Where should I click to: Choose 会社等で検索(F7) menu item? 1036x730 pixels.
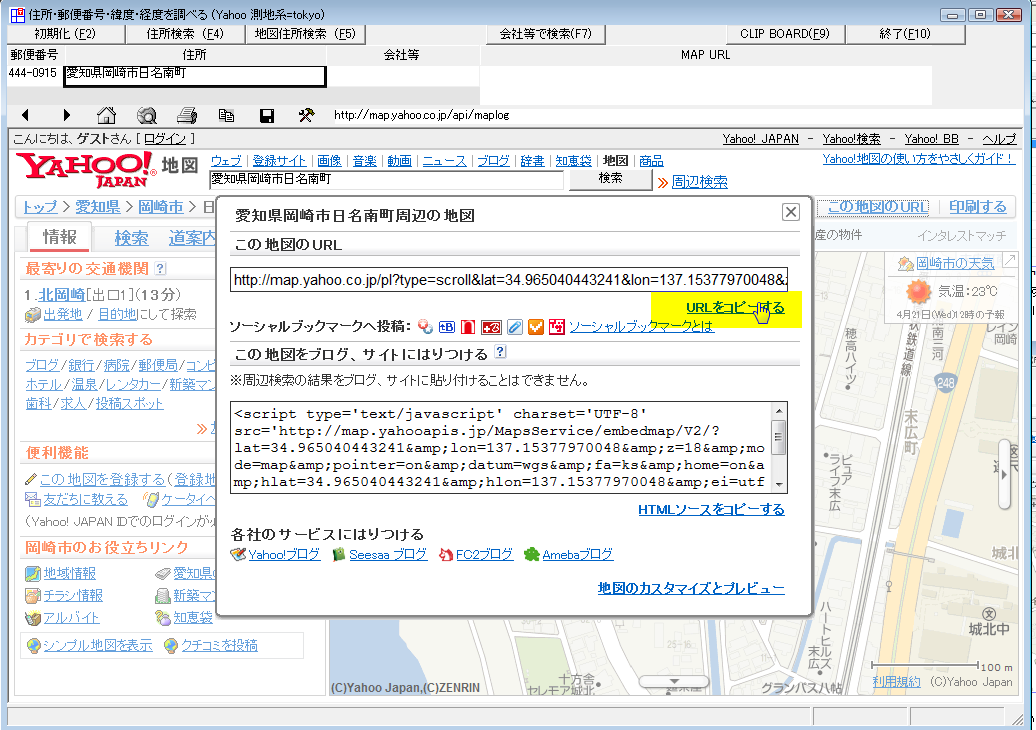[x=546, y=34]
